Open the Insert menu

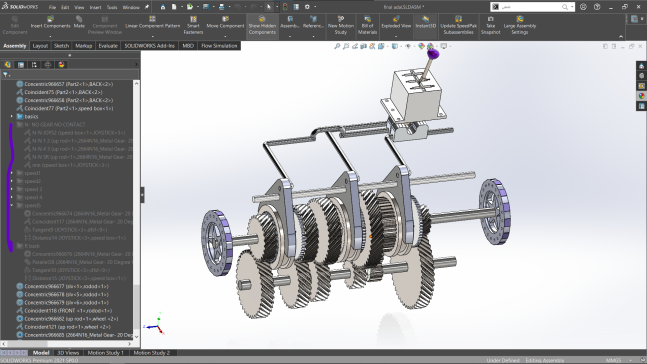[95, 7]
